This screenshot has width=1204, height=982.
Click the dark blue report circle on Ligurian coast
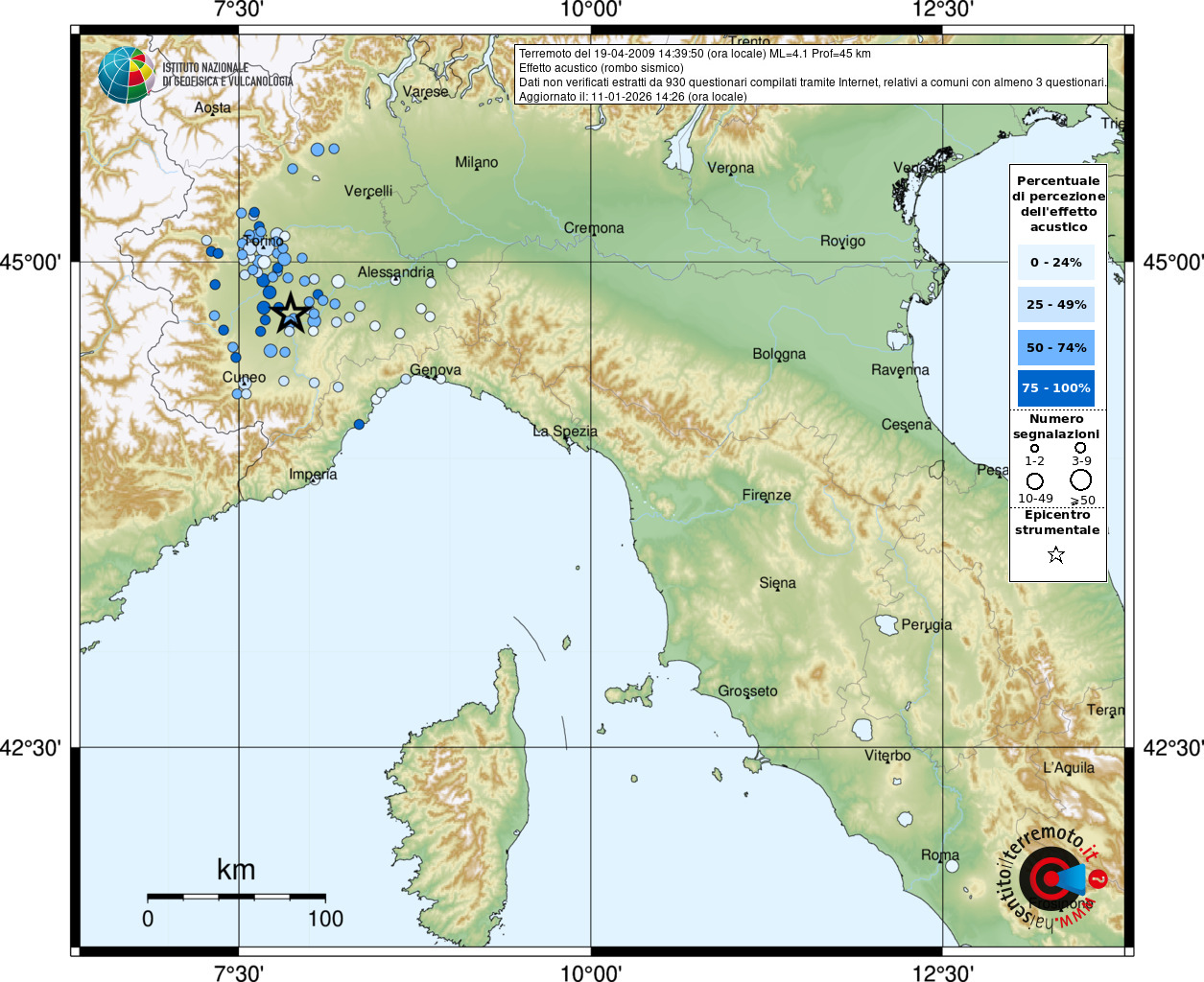coord(359,424)
